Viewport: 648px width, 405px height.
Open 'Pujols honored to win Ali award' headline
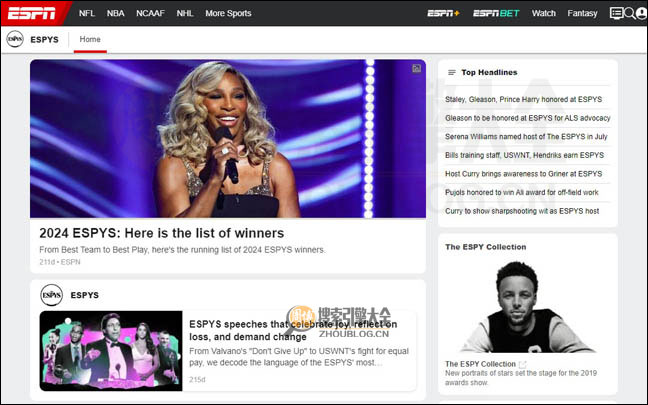522,192
